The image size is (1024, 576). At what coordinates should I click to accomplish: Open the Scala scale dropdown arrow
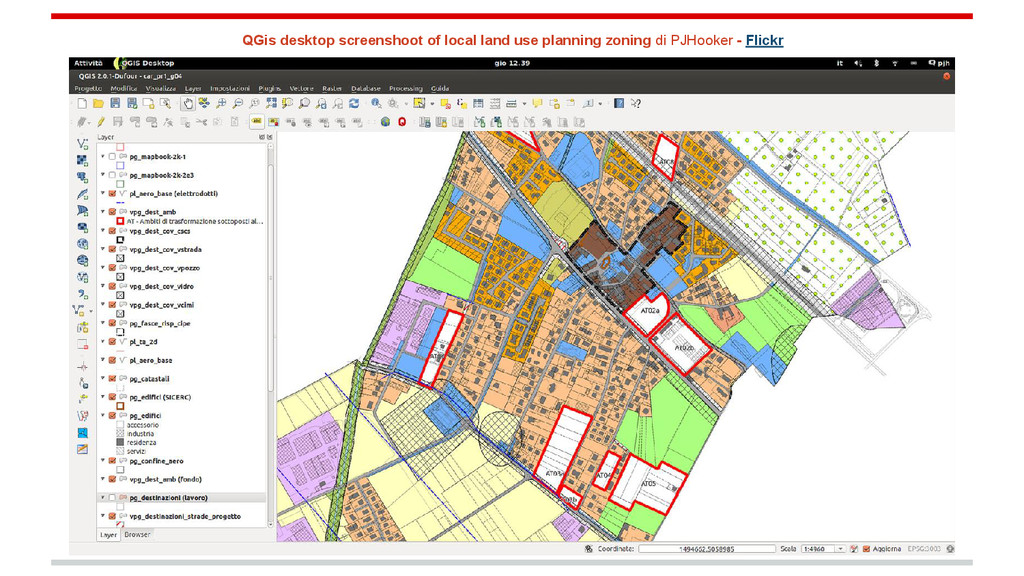pyautogui.click(x=840, y=549)
